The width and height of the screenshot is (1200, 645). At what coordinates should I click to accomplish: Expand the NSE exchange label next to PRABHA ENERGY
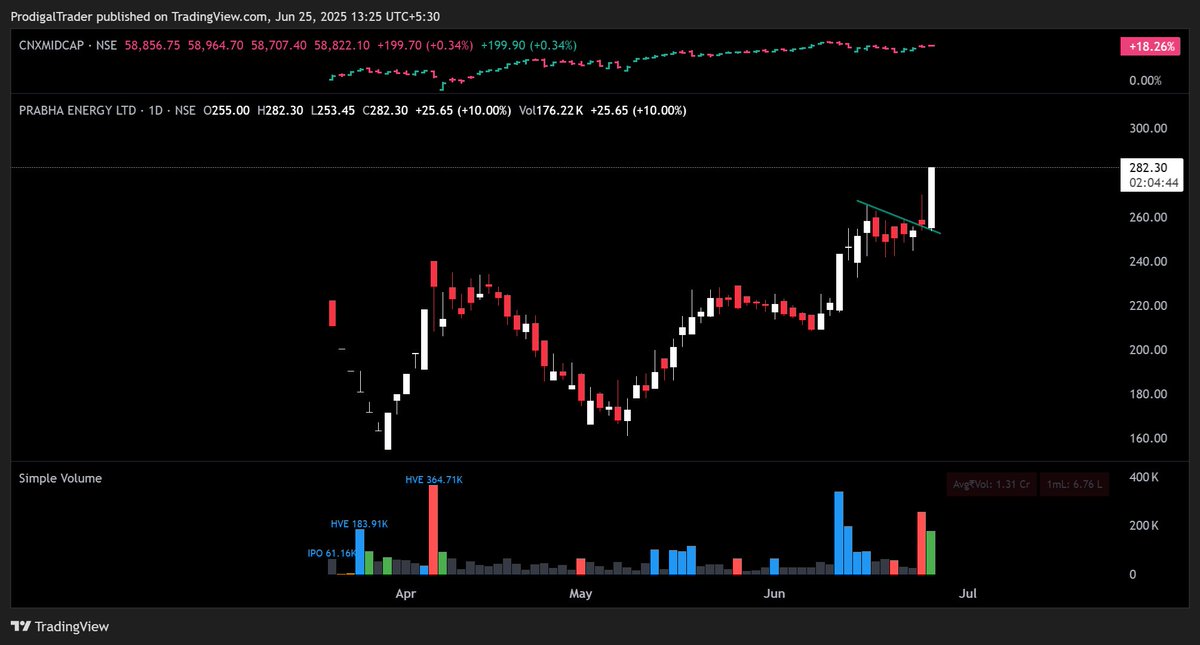tap(186, 110)
